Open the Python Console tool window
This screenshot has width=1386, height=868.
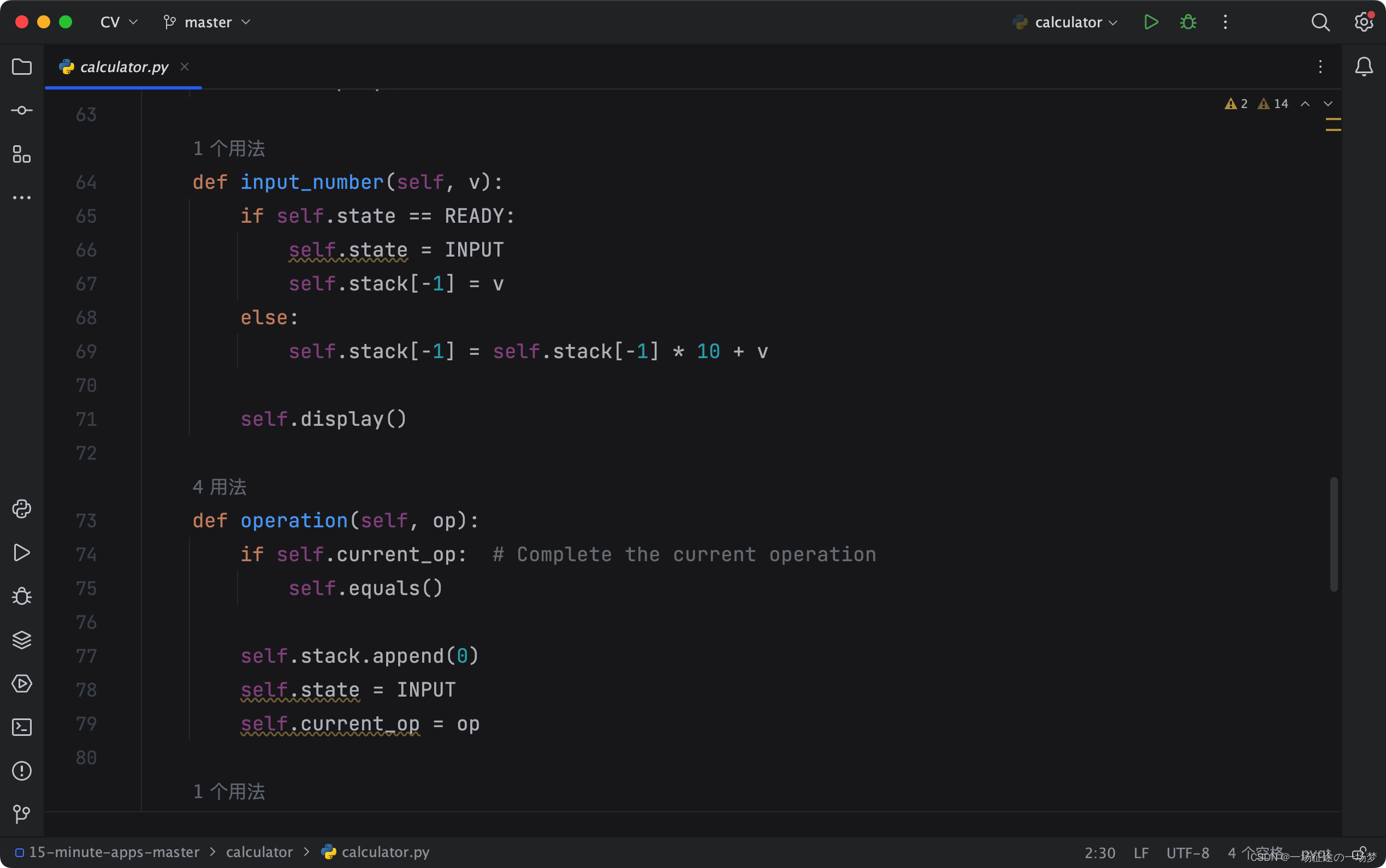pyautogui.click(x=22, y=509)
